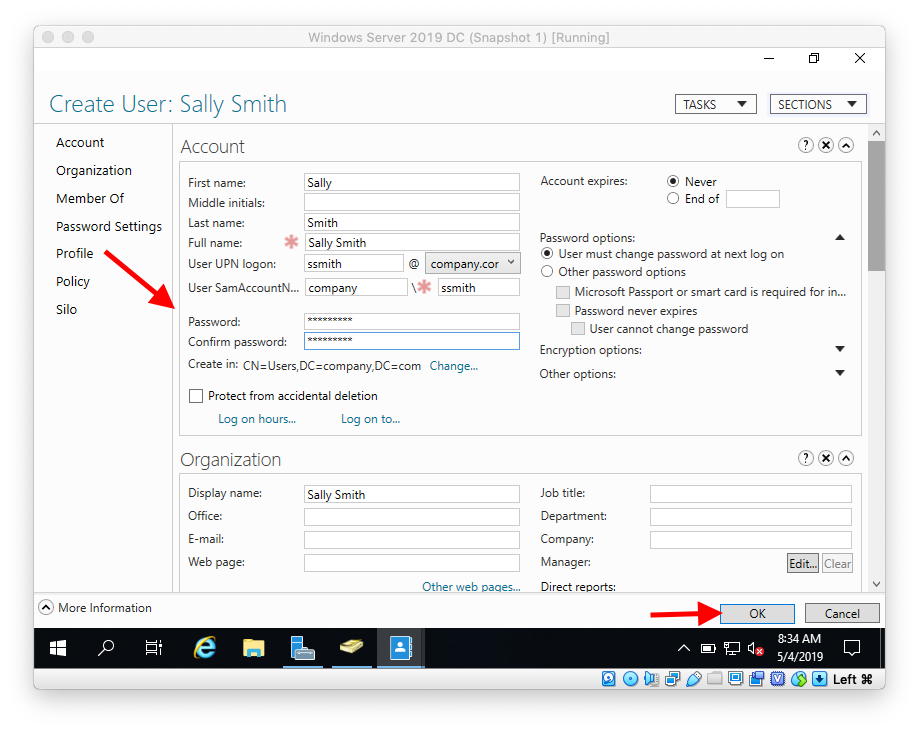Viewport: 919px width, 731px height.
Task: Click VirtualBox audio status icon
Action: point(651,679)
